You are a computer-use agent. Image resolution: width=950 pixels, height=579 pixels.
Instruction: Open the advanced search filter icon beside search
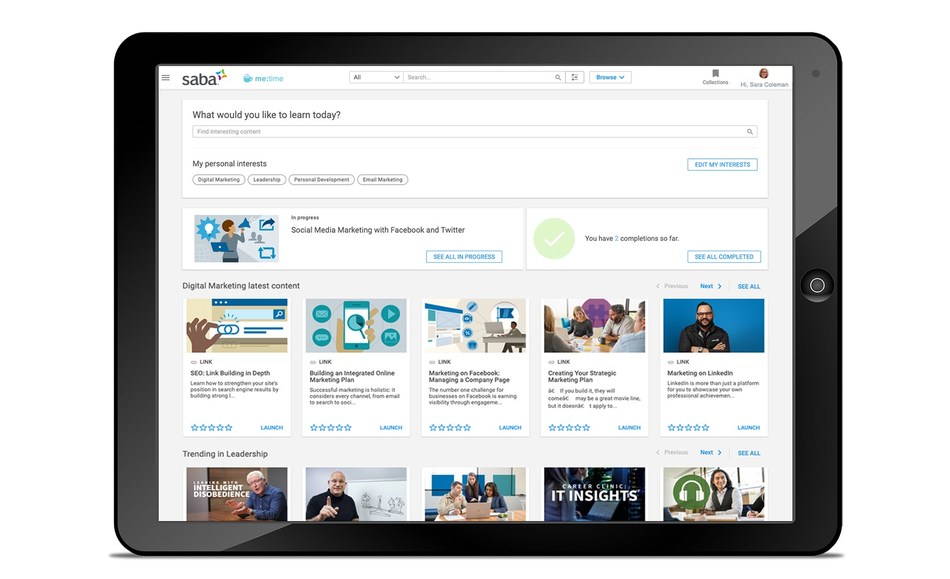(x=574, y=77)
